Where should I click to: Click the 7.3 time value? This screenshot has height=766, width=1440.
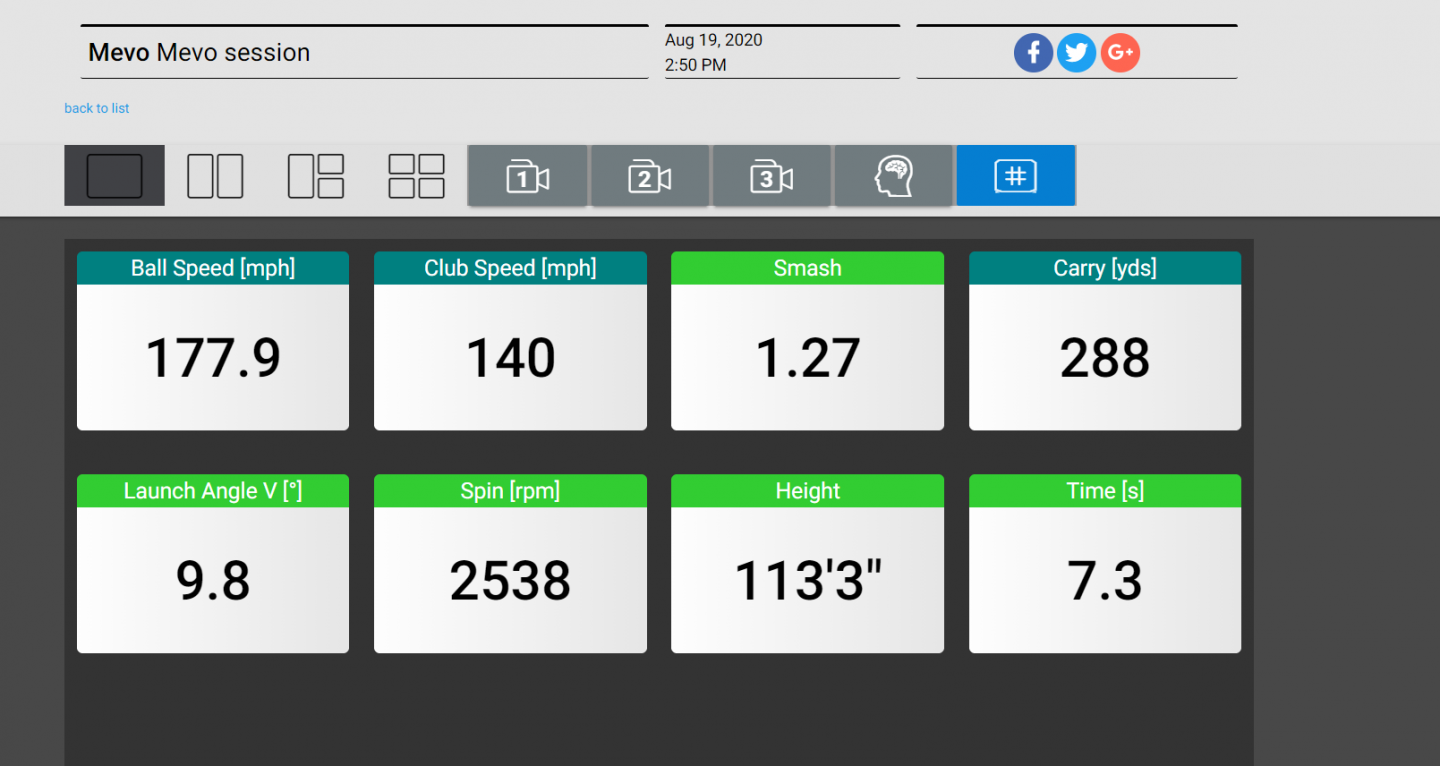pyautogui.click(x=1105, y=581)
